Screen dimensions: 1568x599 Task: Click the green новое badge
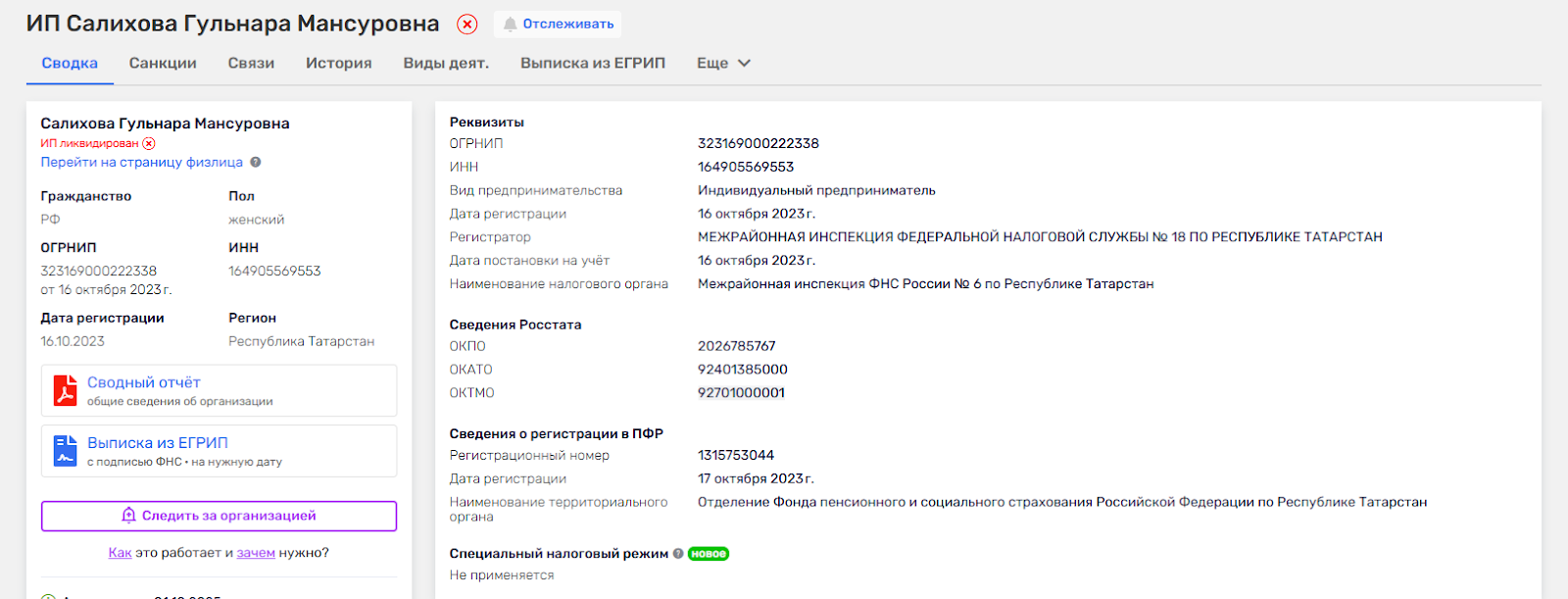(709, 554)
